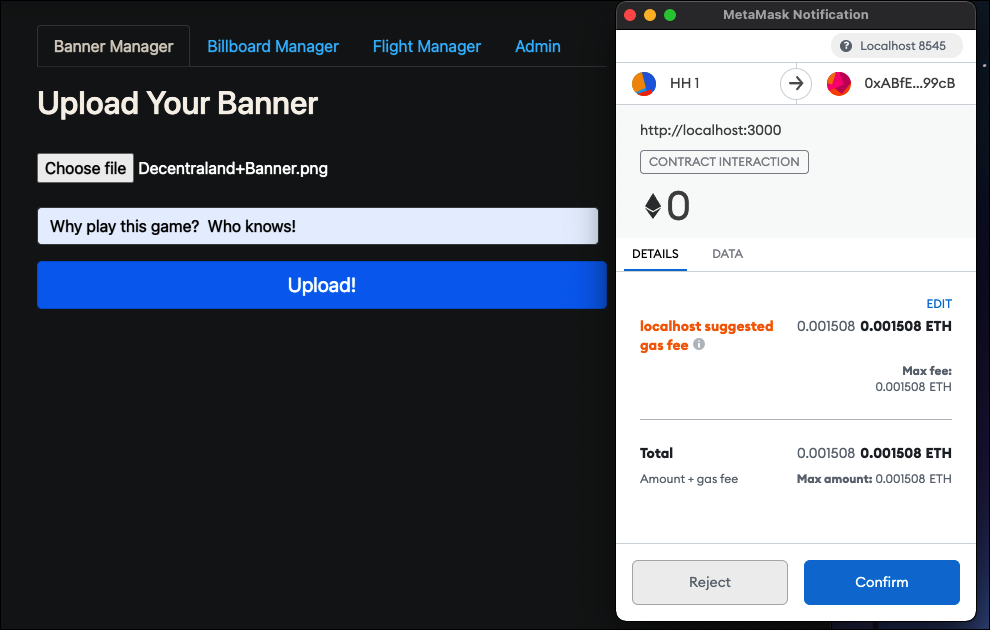The height and width of the screenshot is (630, 990).
Task: Click the EDIT gas fee link
Action: click(939, 304)
